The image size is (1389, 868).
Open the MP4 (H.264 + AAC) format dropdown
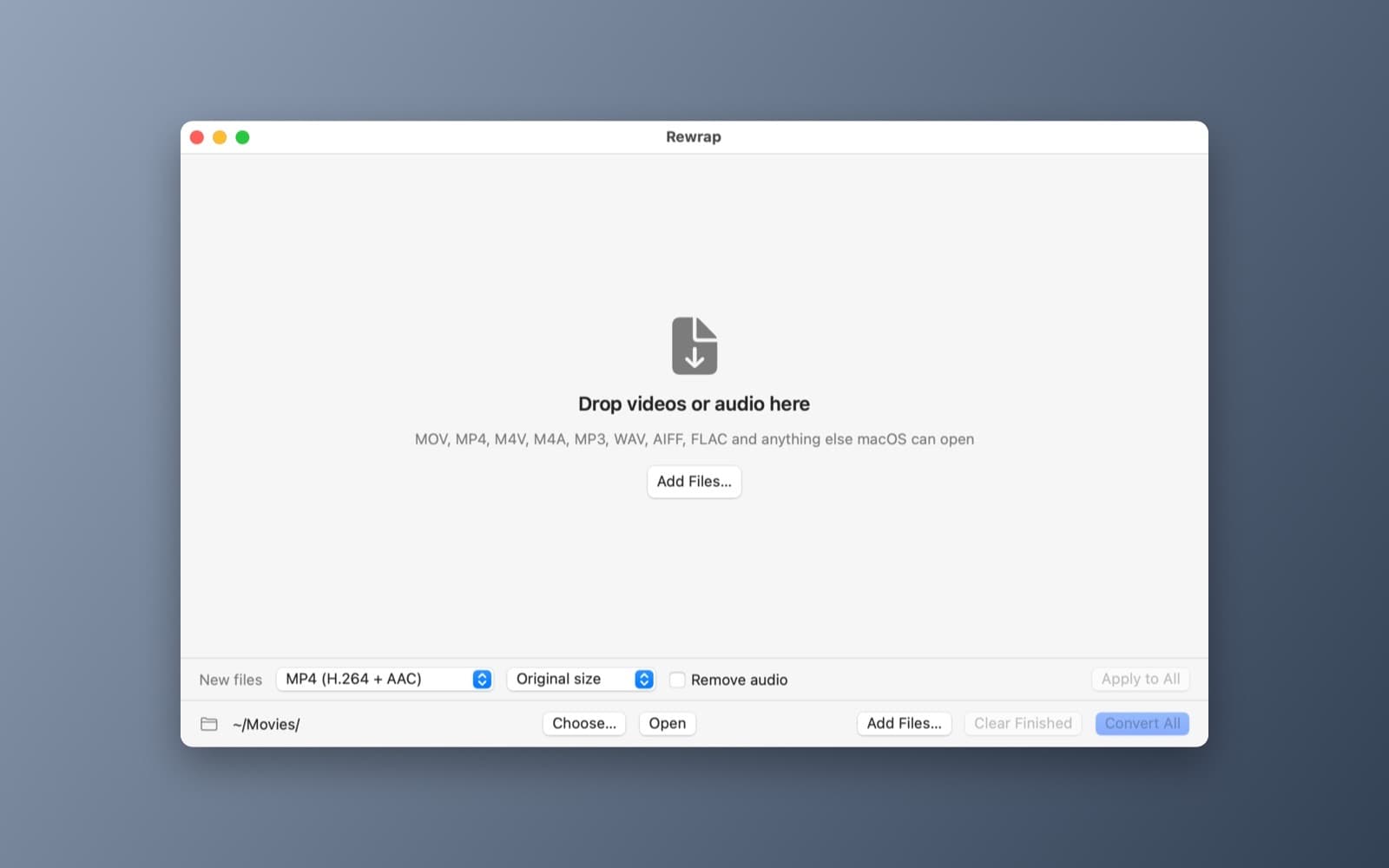pyautogui.click(x=385, y=679)
